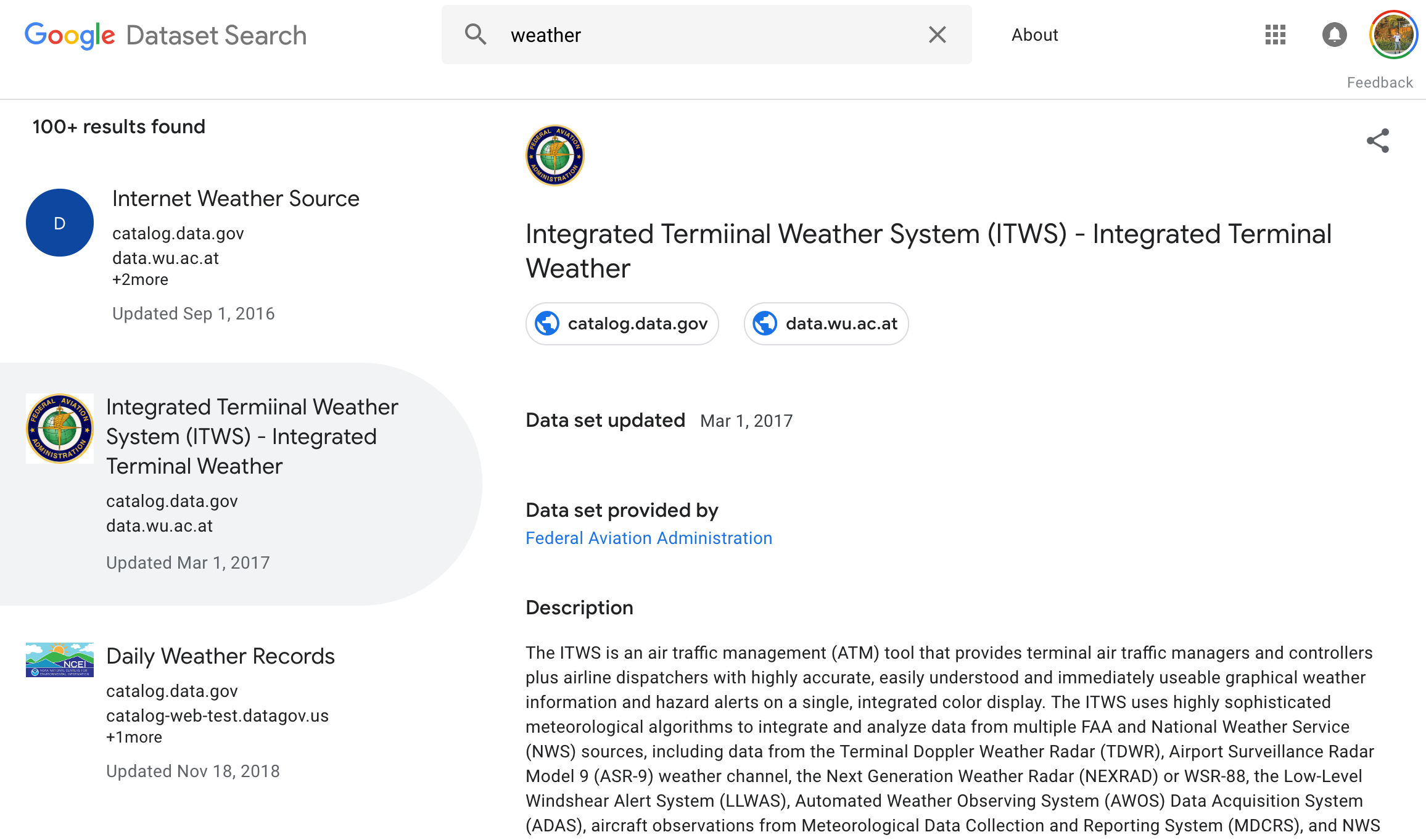Viewport: 1426px width, 840px height.
Task: Expand +1more sources under Daily Weather Records
Action: (x=134, y=737)
